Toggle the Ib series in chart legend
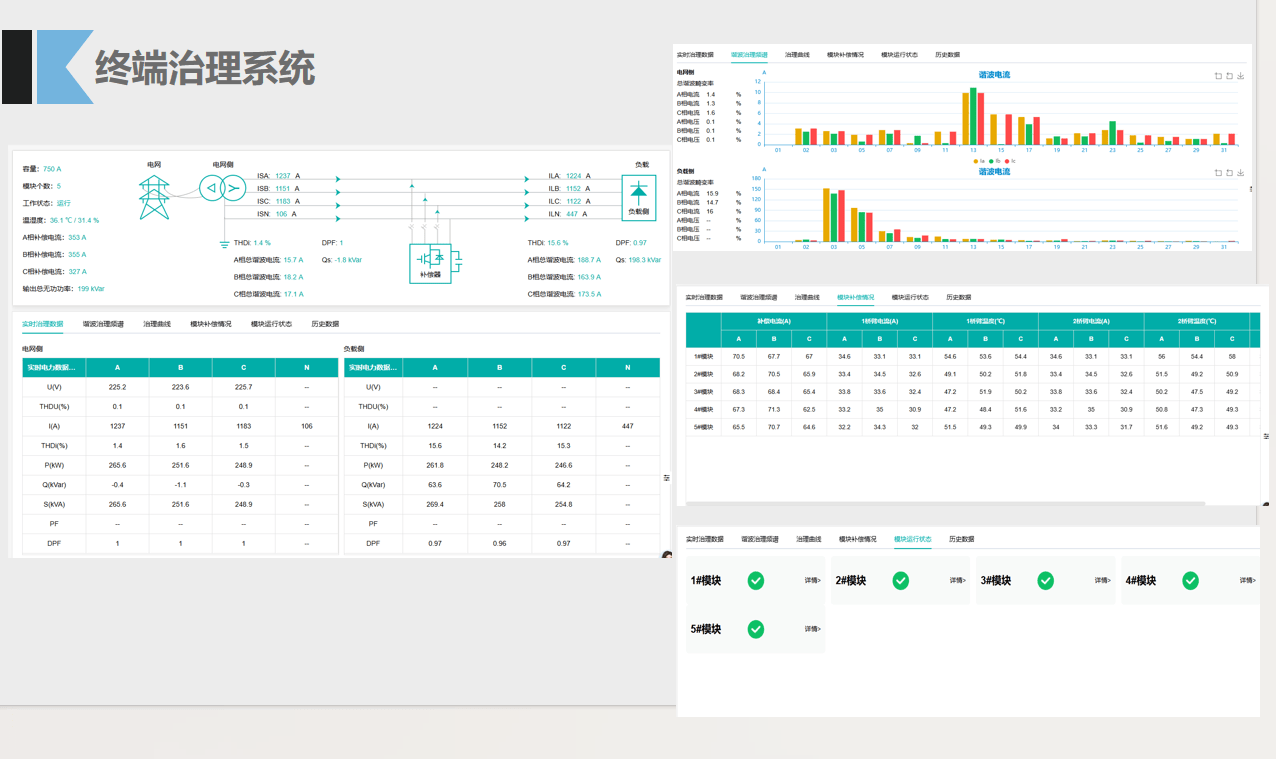 click(x=996, y=160)
